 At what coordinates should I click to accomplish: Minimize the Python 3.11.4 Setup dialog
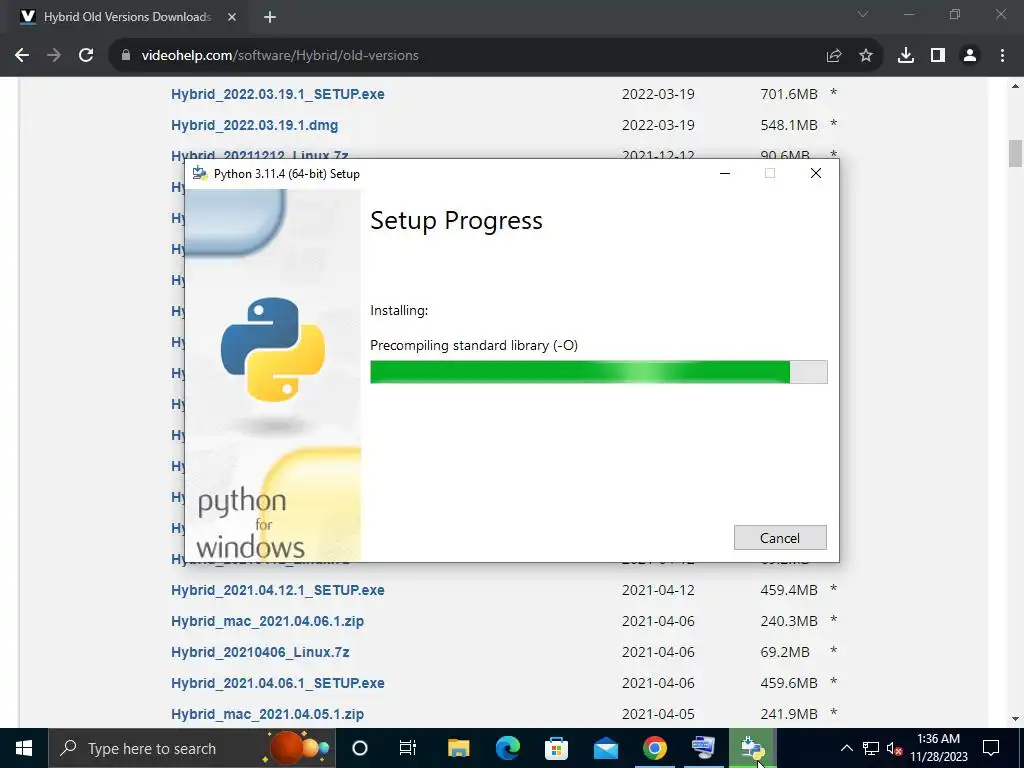(x=725, y=173)
